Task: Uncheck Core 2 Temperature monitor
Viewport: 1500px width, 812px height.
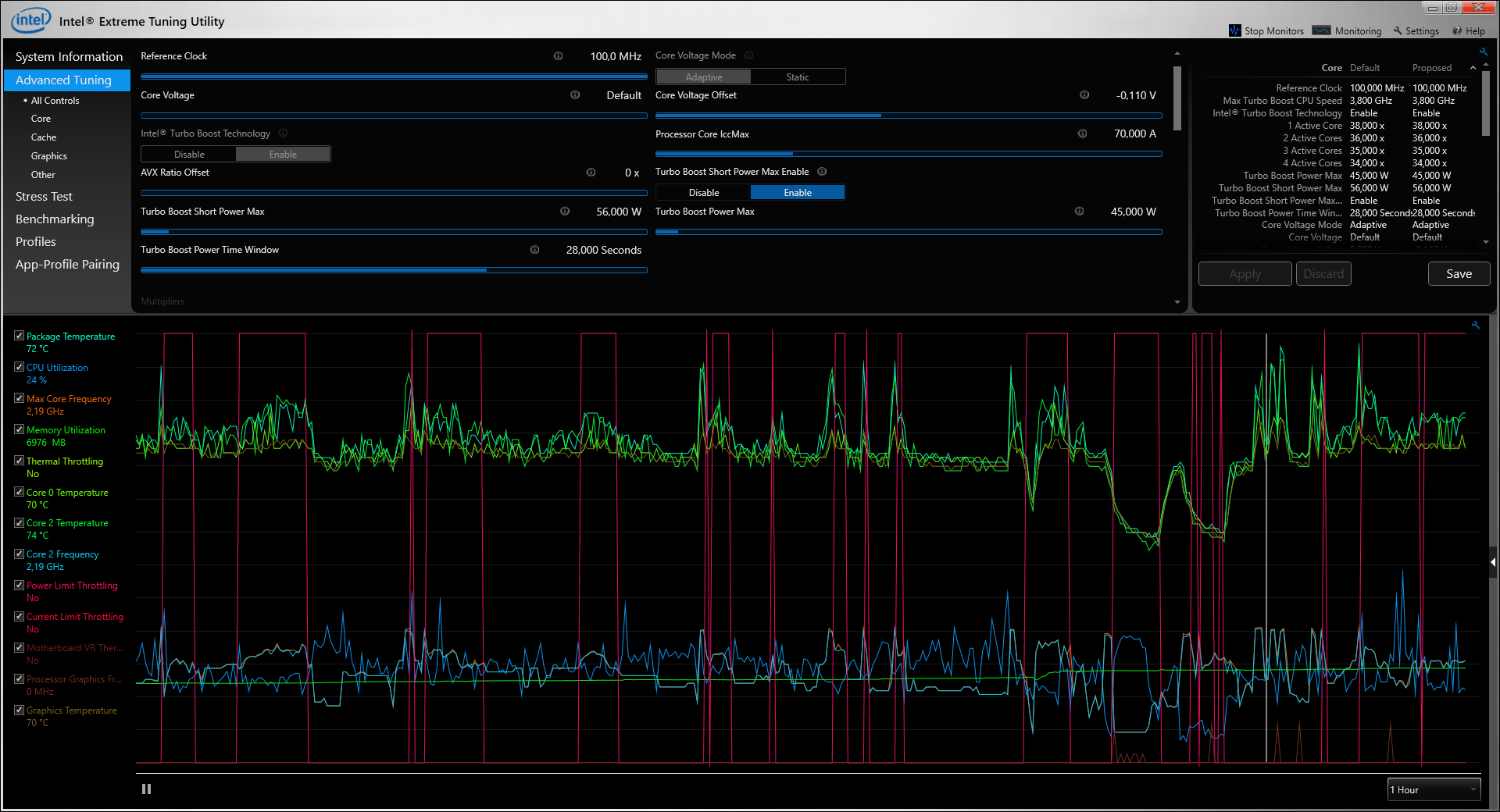Action: pos(19,522)
